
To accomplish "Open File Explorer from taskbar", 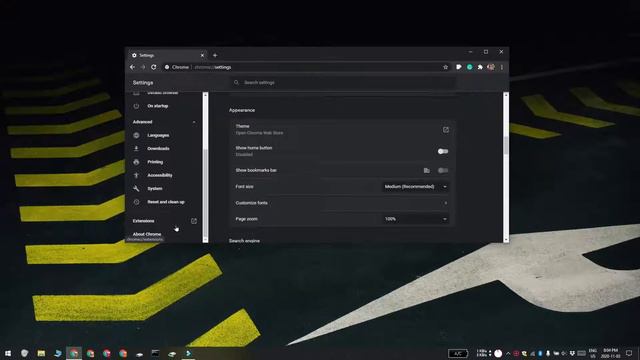I will pyautogui.click(x=41, y=353).
